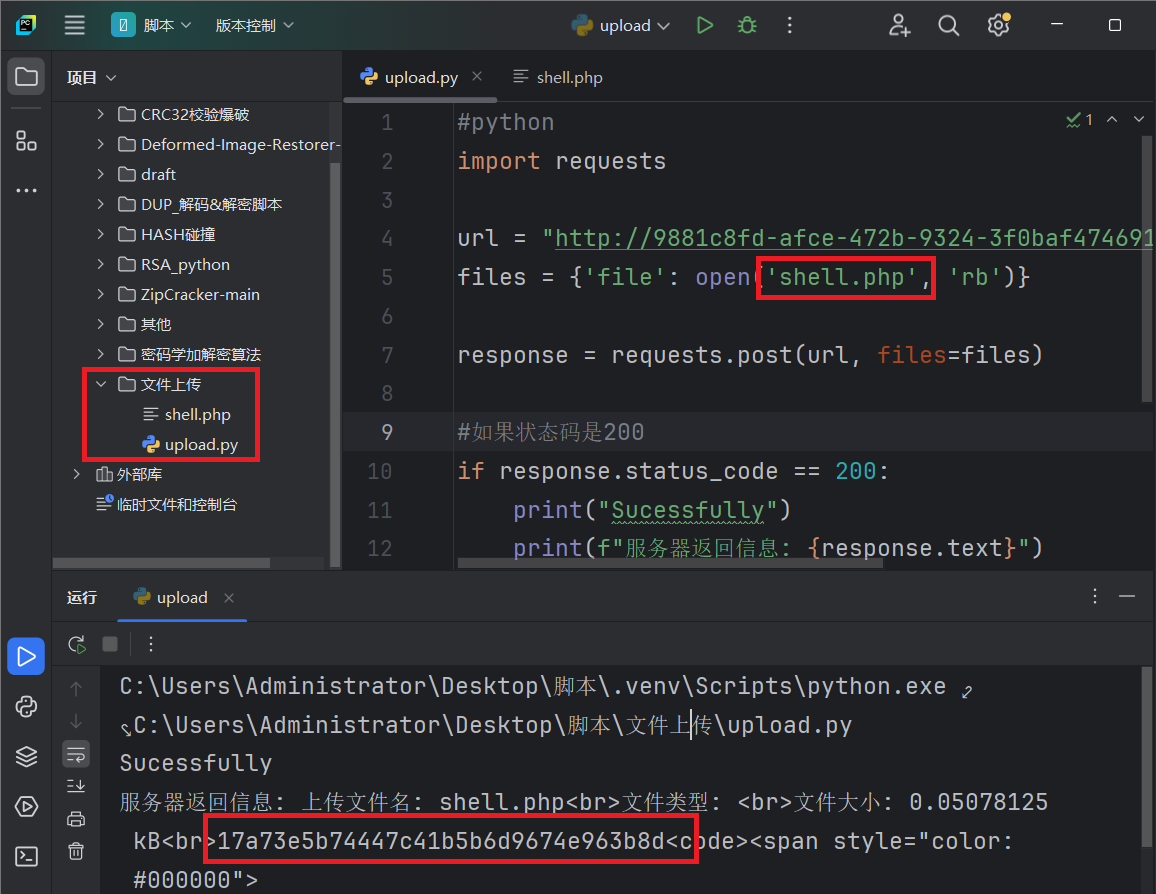
Task: Go to previous highlighted problem arrow
Action: click(x=1112, y=119)
